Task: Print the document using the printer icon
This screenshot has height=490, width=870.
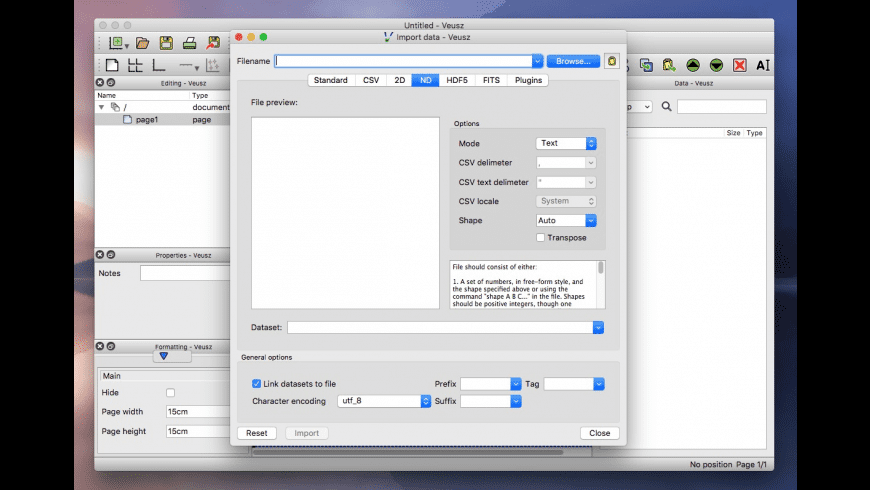Action: [x=190, y=43]
